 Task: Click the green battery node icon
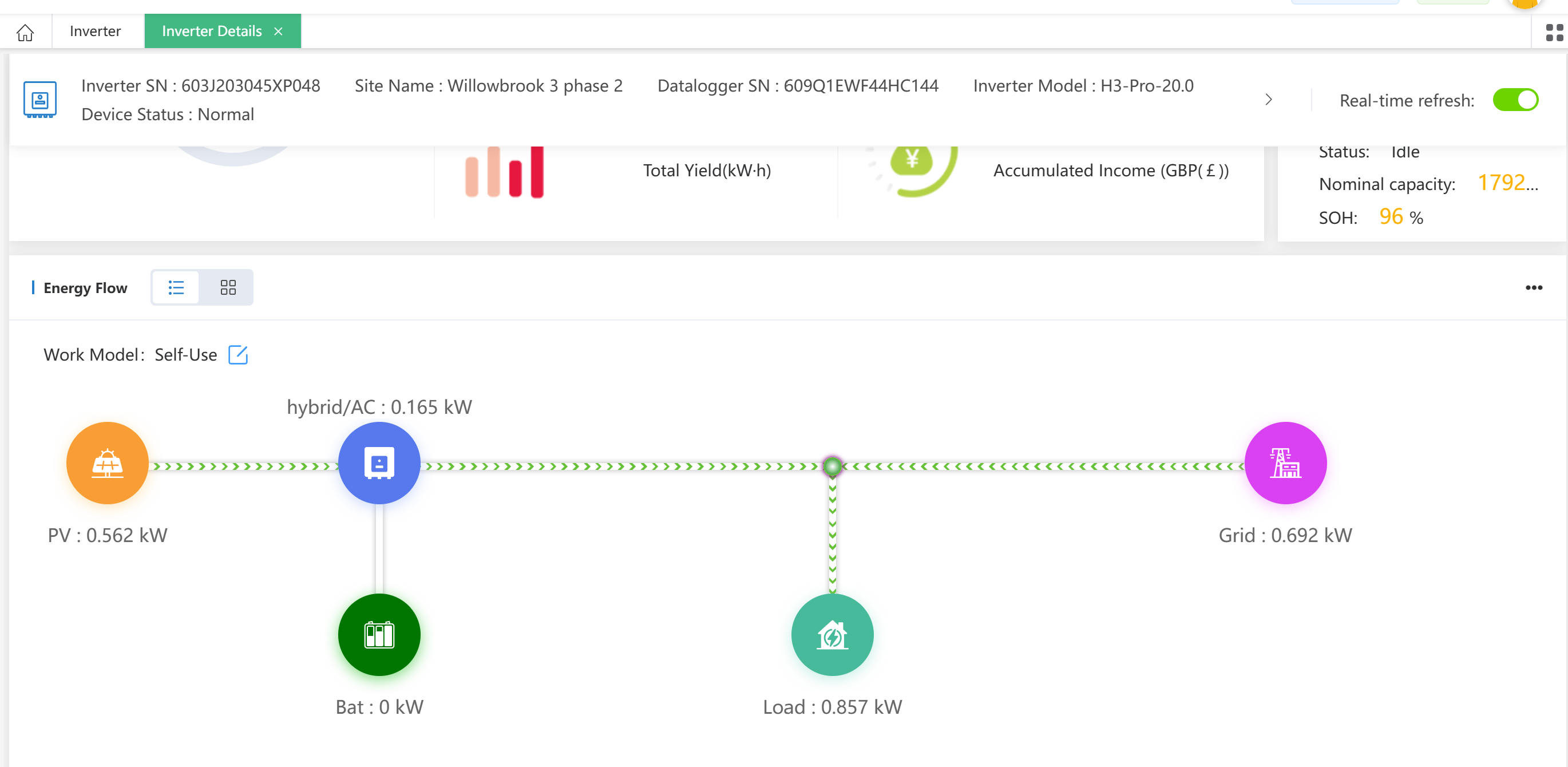pyautogui.click(x=379, y=634)
